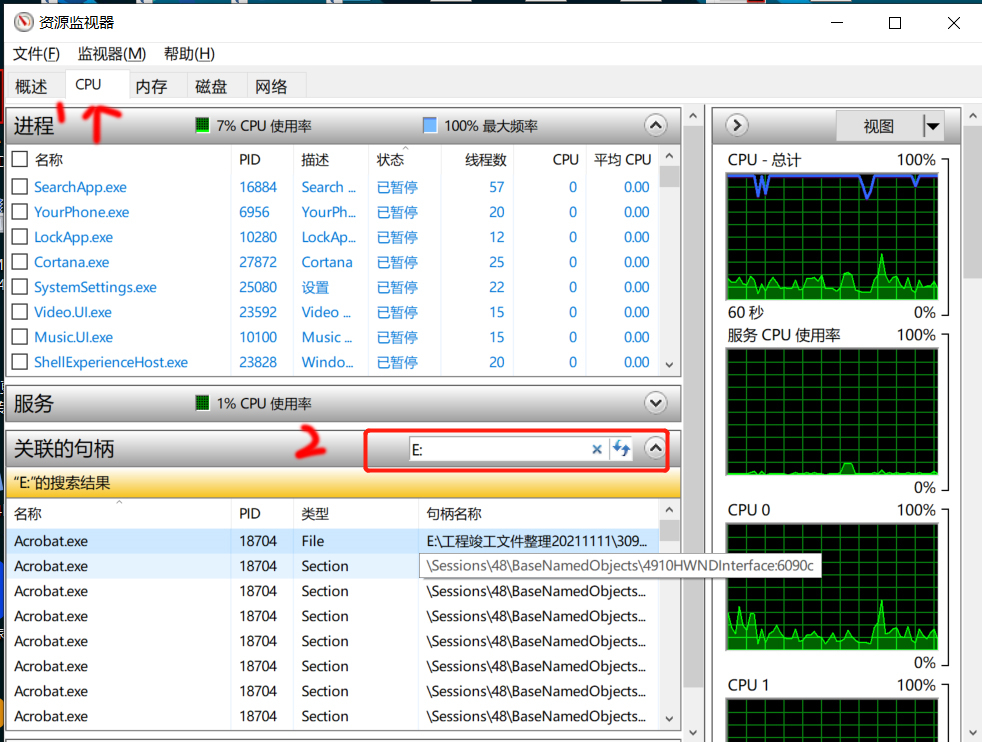The height and width of the screenshot is (742, 982).
Task: Tick the Cortana.exe checkbox
Action: pos(20,262)
